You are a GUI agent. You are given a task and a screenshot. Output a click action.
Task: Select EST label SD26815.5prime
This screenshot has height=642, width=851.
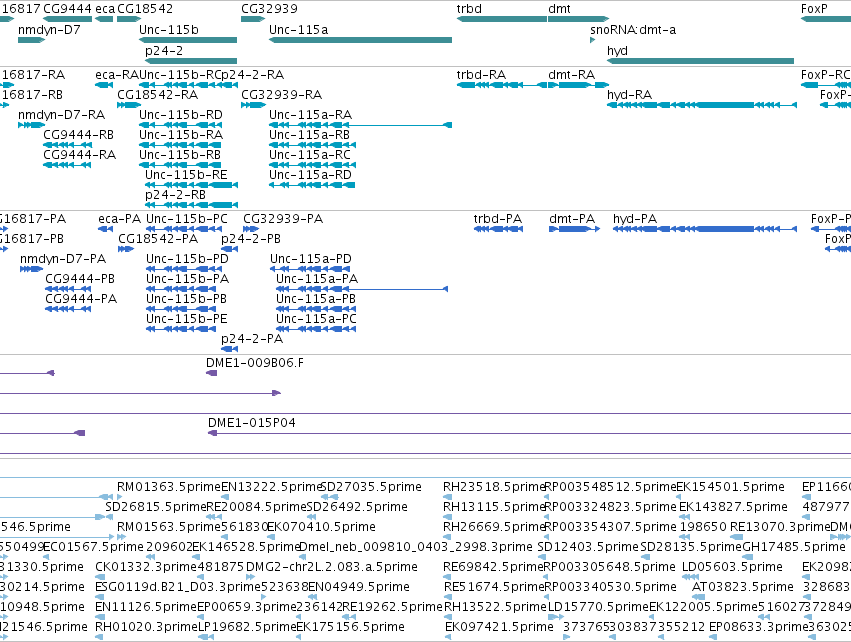(156, 507)
